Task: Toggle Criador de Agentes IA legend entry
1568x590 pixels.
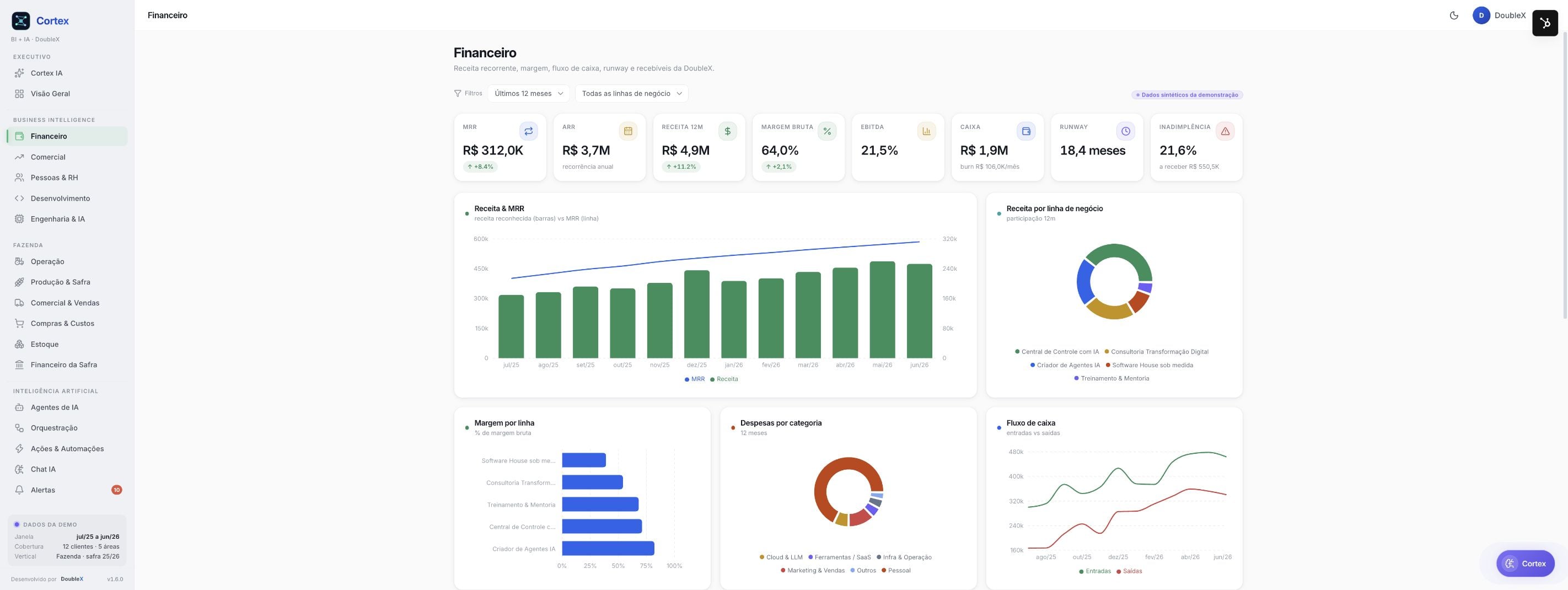Action: click(1065, 366)
